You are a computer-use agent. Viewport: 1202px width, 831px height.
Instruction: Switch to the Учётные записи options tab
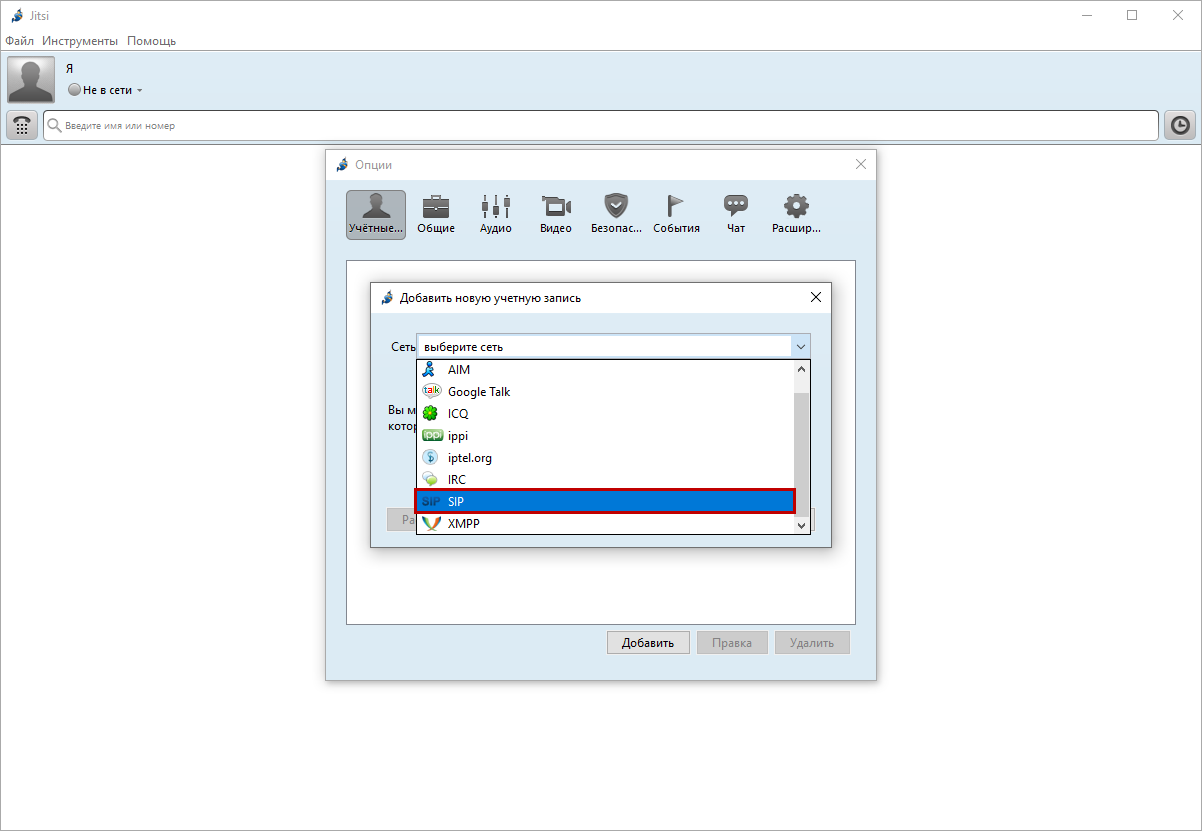click(x=376, y=215)
